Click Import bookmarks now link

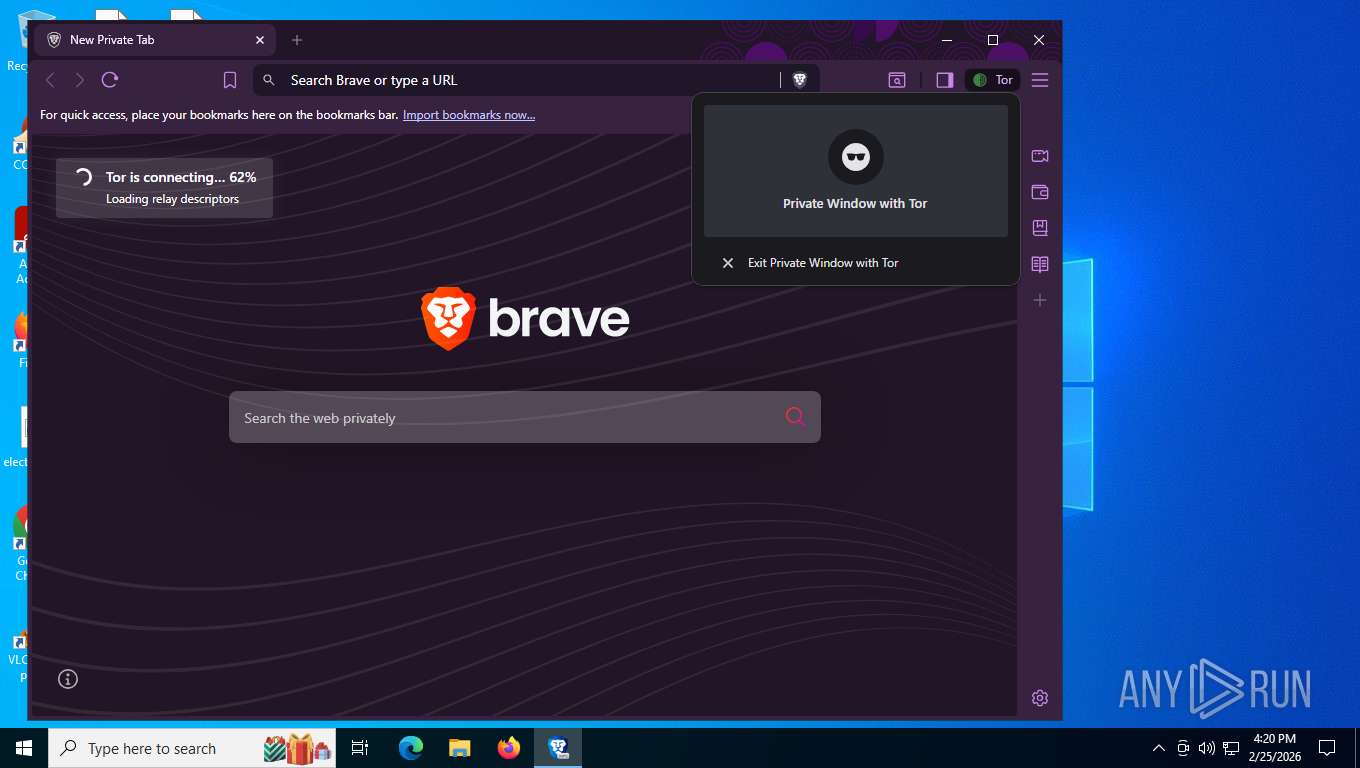(469, 115)
